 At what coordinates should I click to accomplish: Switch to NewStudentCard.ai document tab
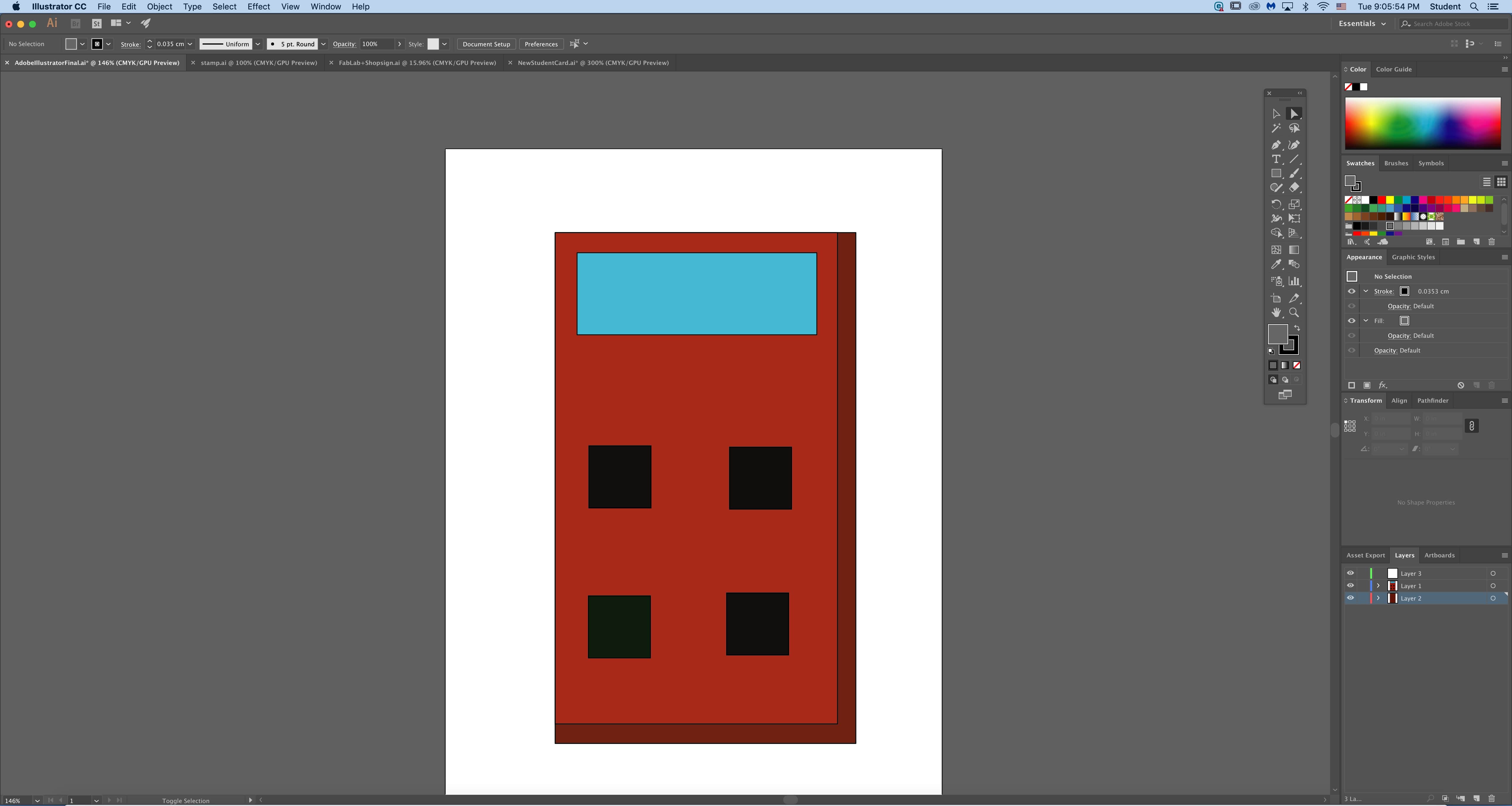[x=593, y=63]
